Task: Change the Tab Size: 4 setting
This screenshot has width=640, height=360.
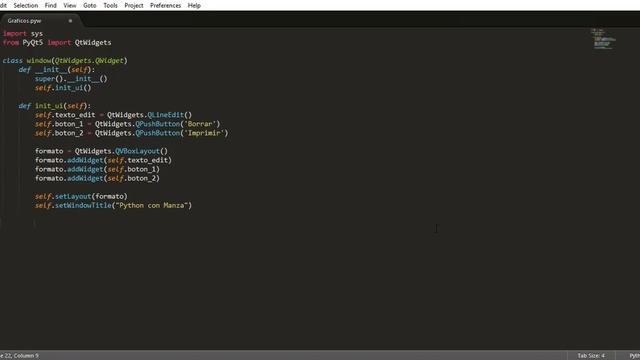Action: tap(591, 356)
